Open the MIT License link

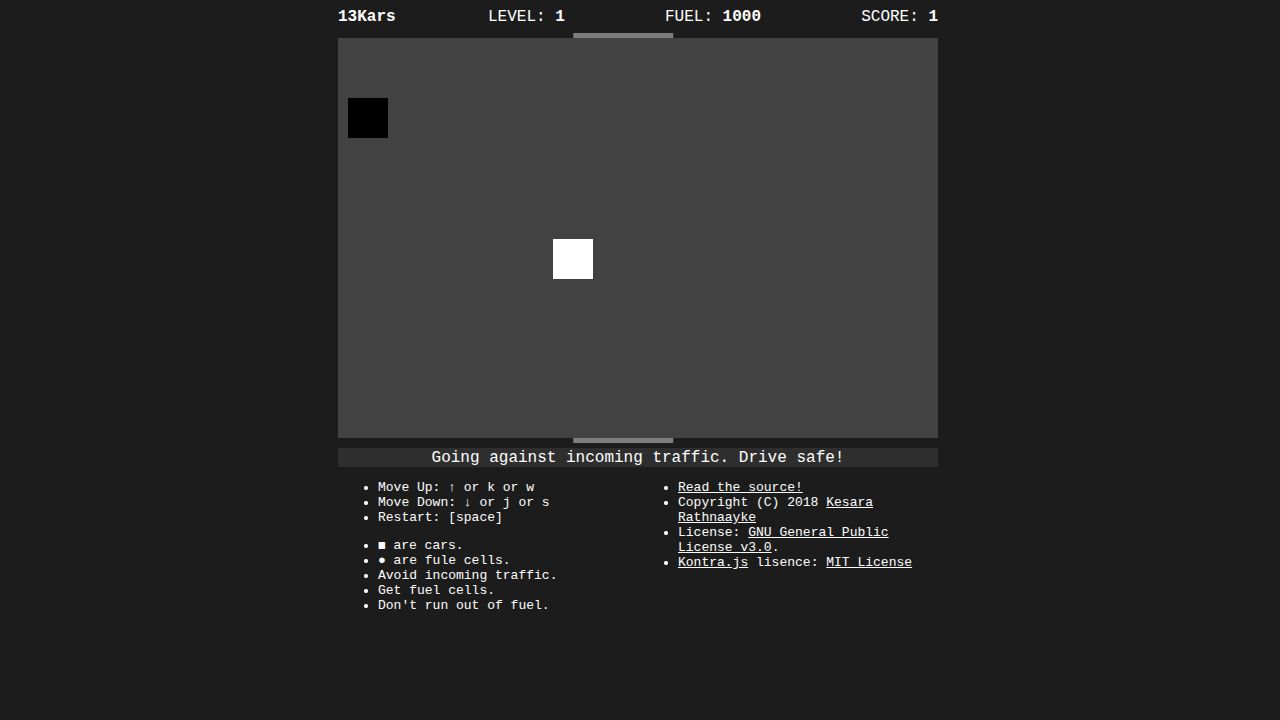869,562
